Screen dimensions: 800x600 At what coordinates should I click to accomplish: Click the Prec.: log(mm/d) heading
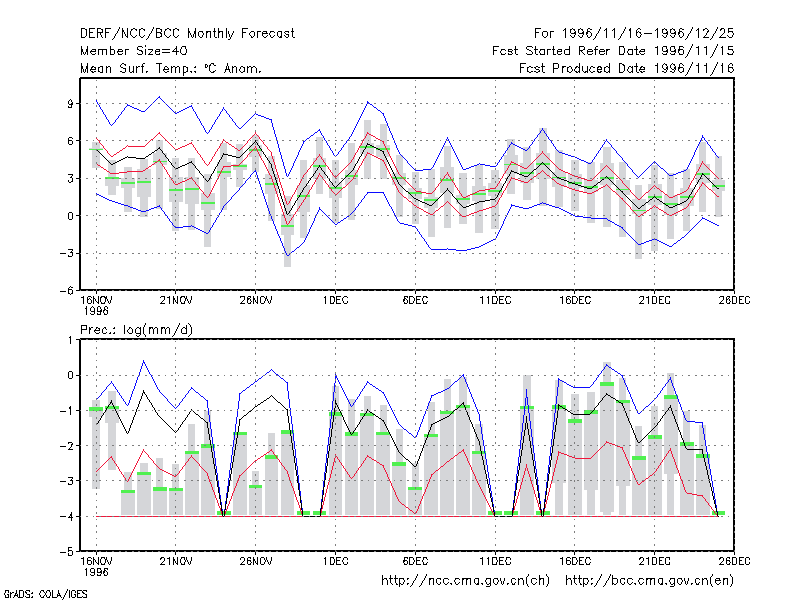pyautogui.click(x=136, y=330)
